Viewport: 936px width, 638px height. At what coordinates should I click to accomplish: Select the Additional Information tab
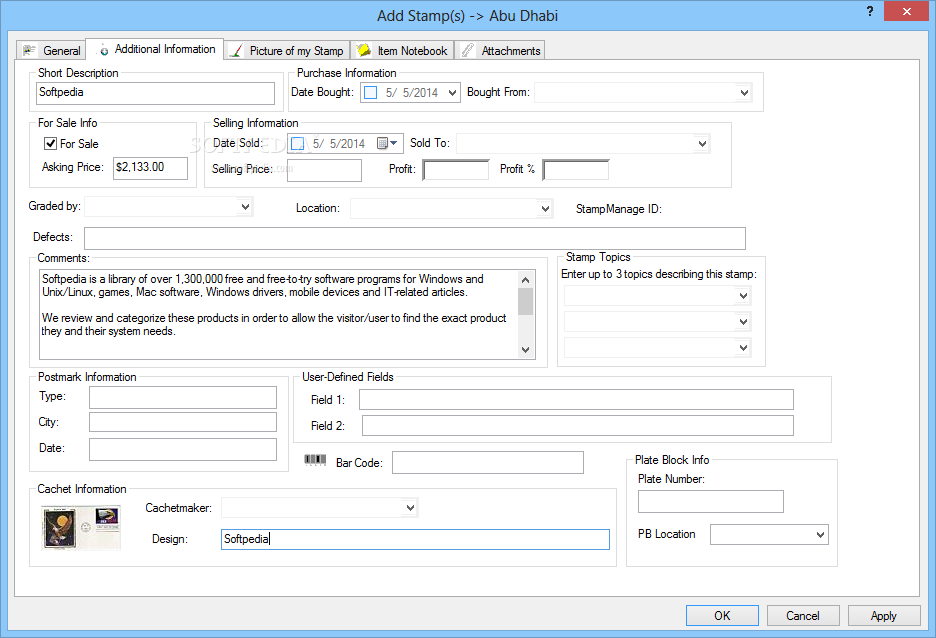[x=155, y=49]
